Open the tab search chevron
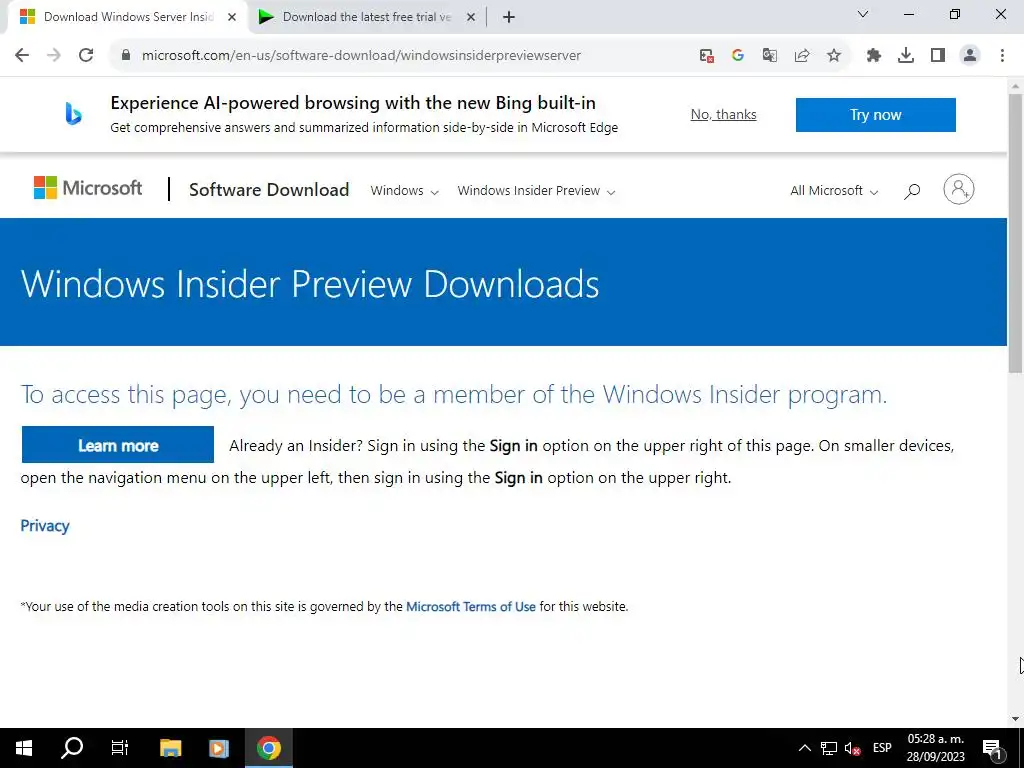 point(863,14)
